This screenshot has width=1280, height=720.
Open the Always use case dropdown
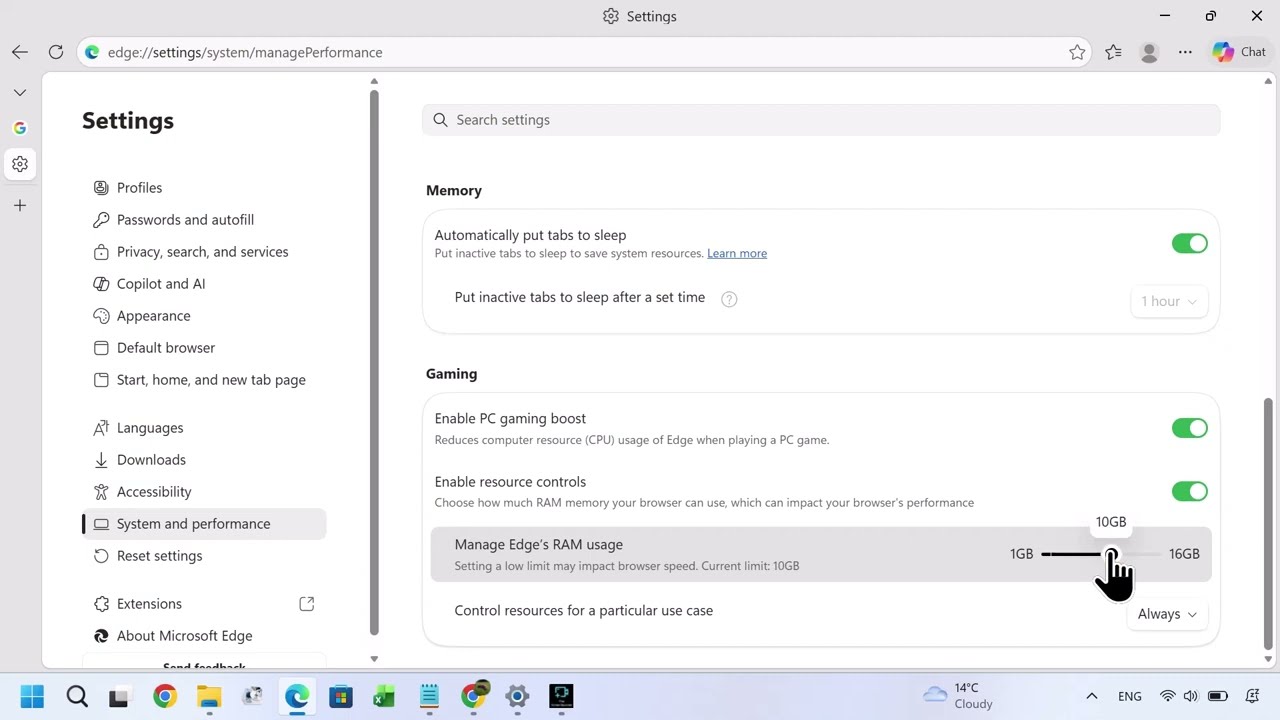(1167, 614)
